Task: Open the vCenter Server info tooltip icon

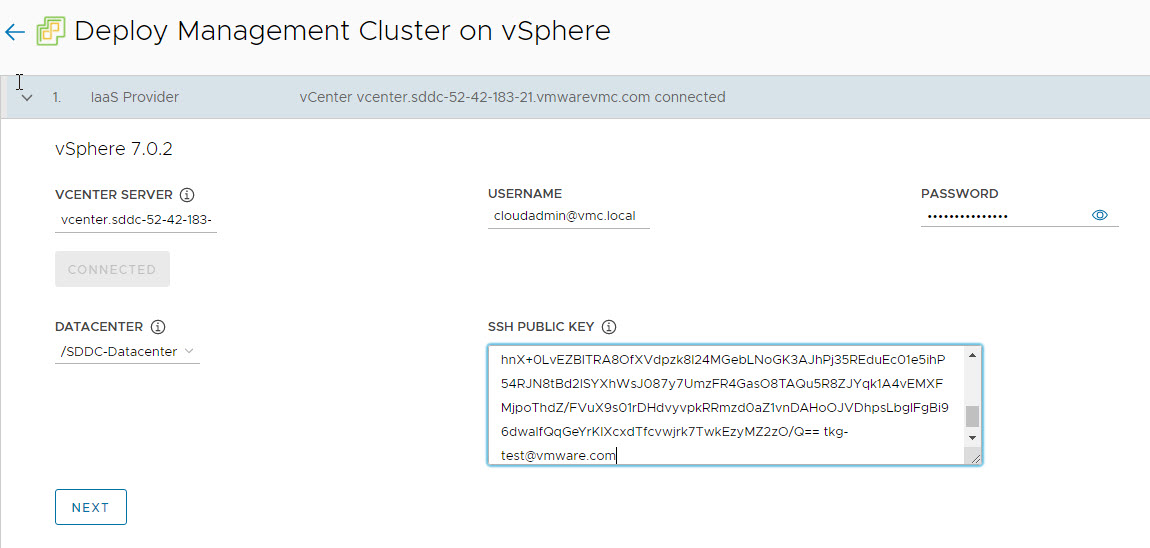Action: click(187, 195)
